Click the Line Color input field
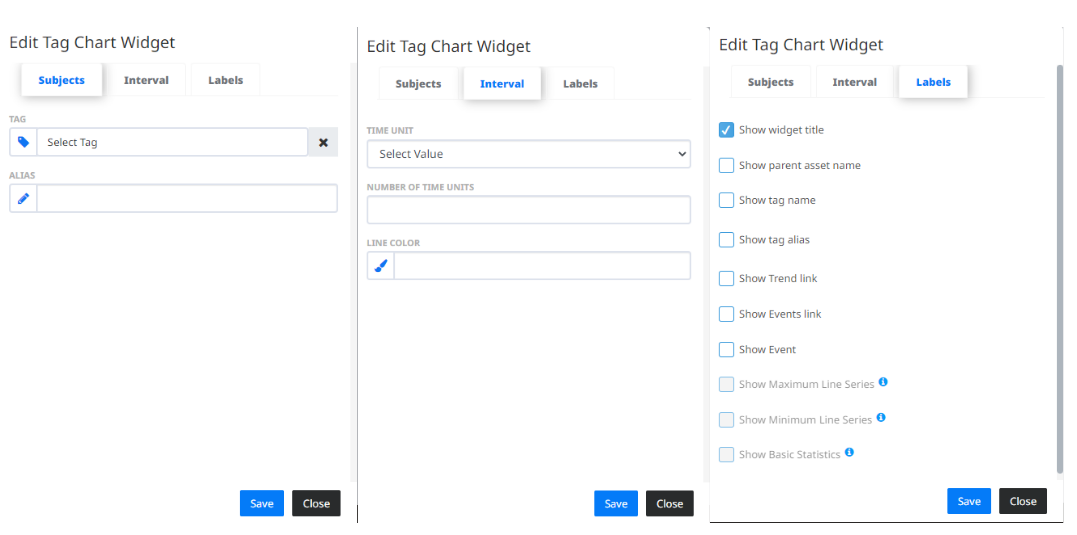 pos(542,266)
